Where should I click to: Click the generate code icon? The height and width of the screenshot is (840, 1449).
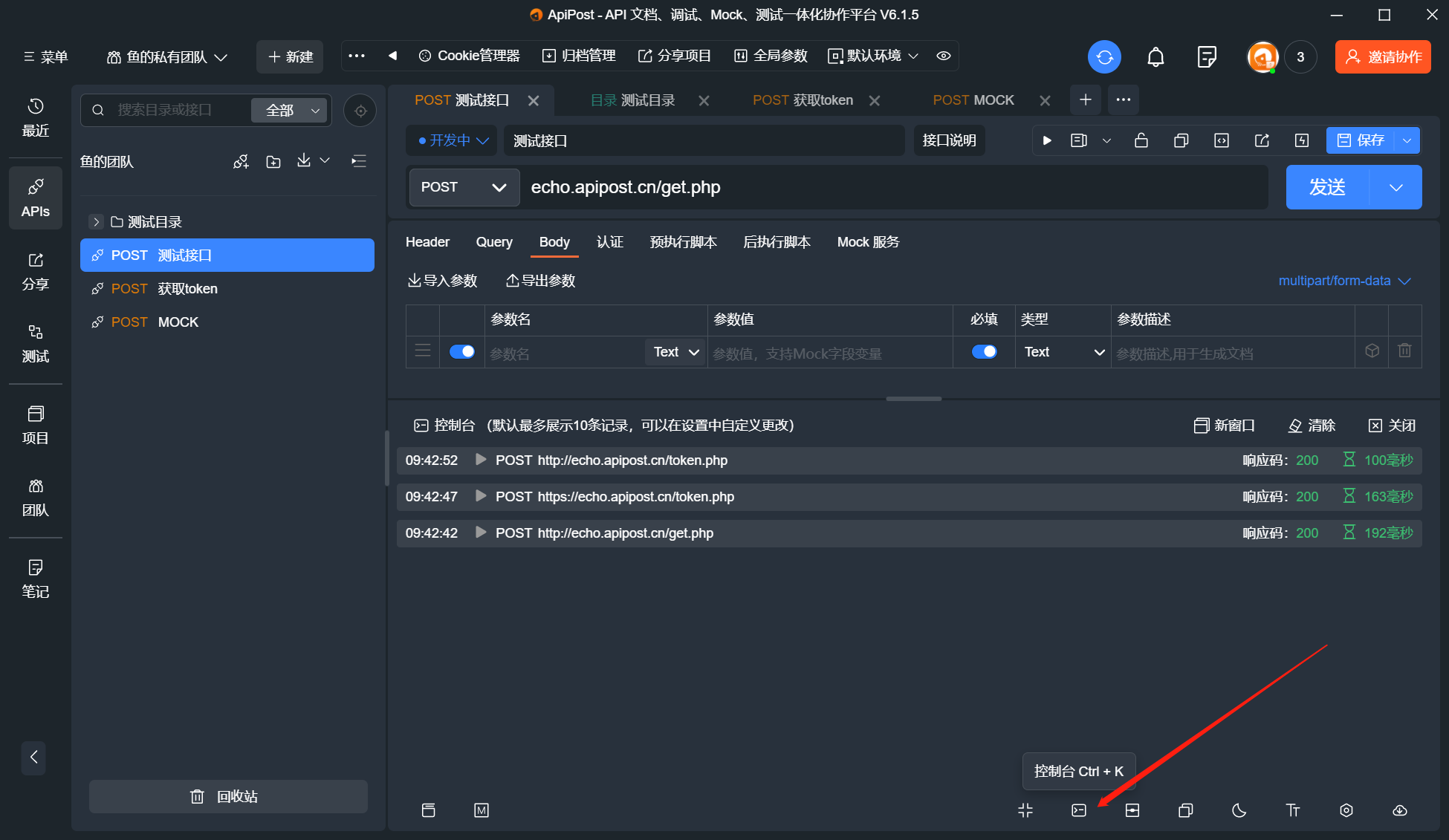tap(1221, 140)
